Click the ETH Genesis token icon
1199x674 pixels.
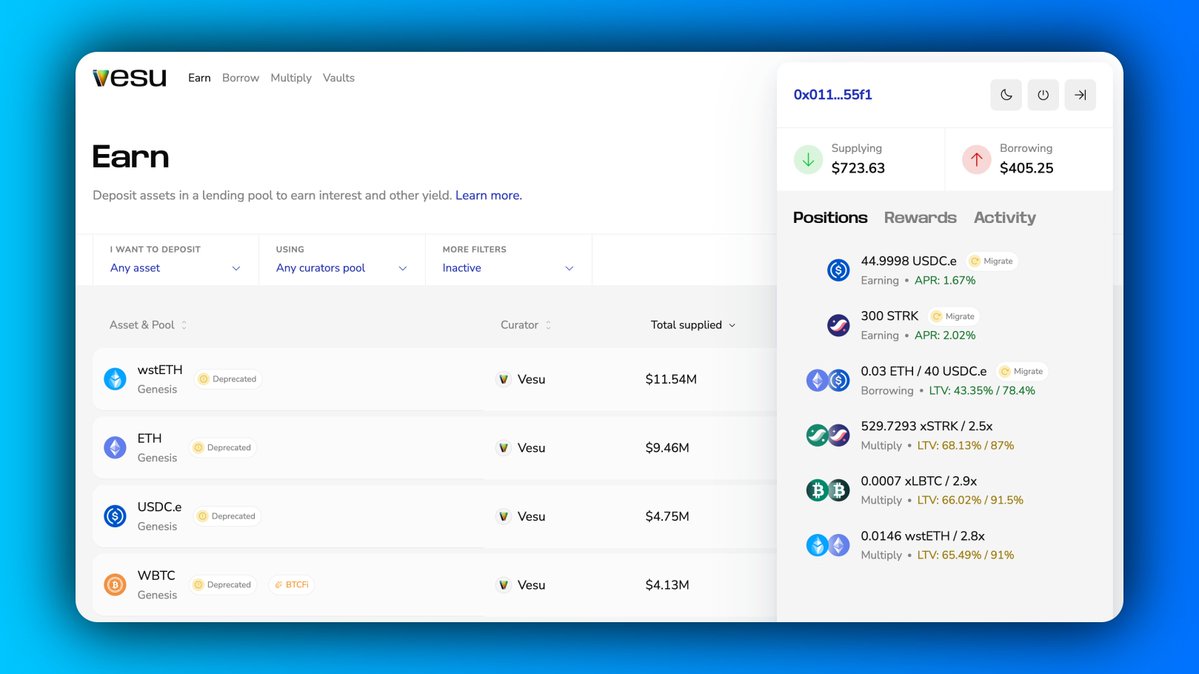tap(115, 448)
